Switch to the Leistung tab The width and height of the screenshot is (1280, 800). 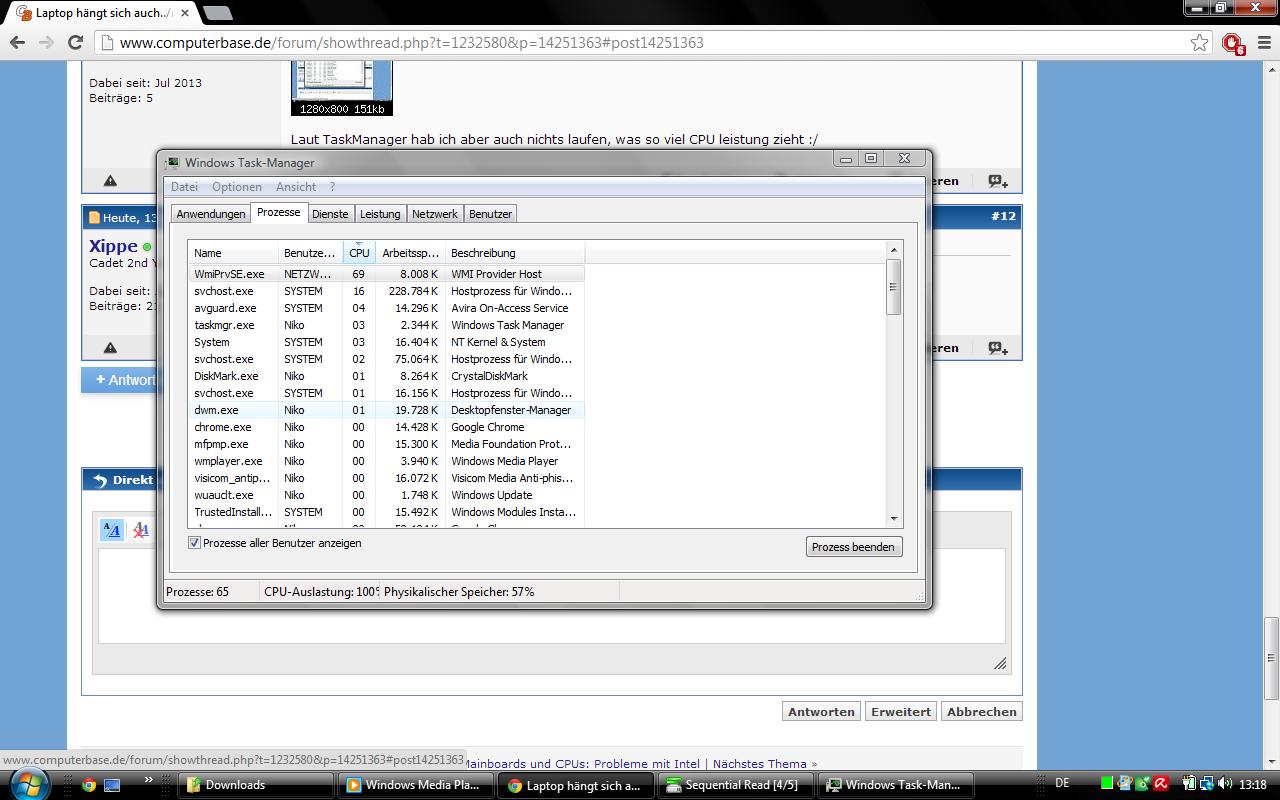tap(380, 214)
